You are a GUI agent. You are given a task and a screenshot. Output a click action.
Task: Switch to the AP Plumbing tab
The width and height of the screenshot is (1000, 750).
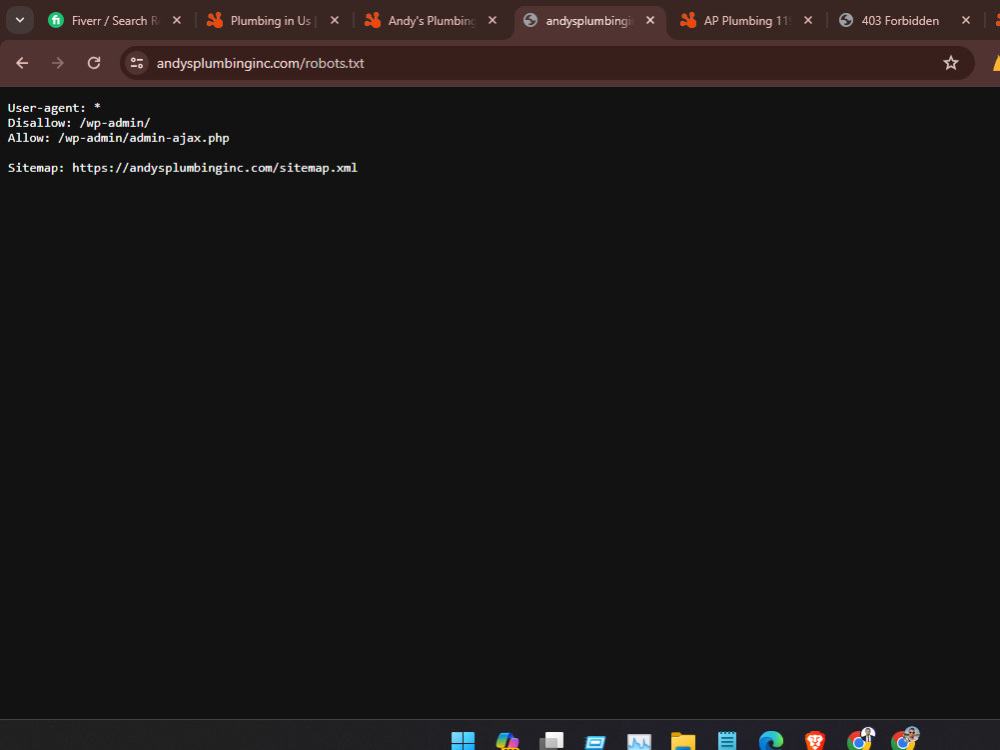746,20
